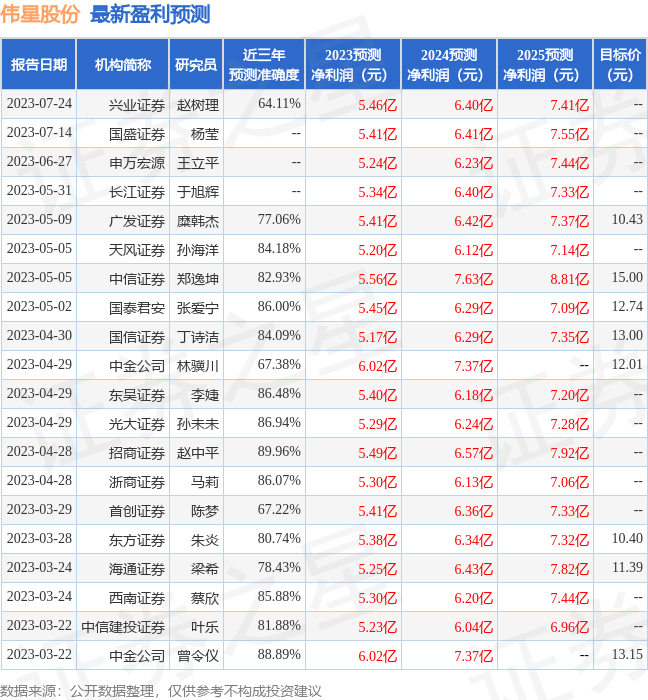Click 东方证券 institution name

coord(137,541)
